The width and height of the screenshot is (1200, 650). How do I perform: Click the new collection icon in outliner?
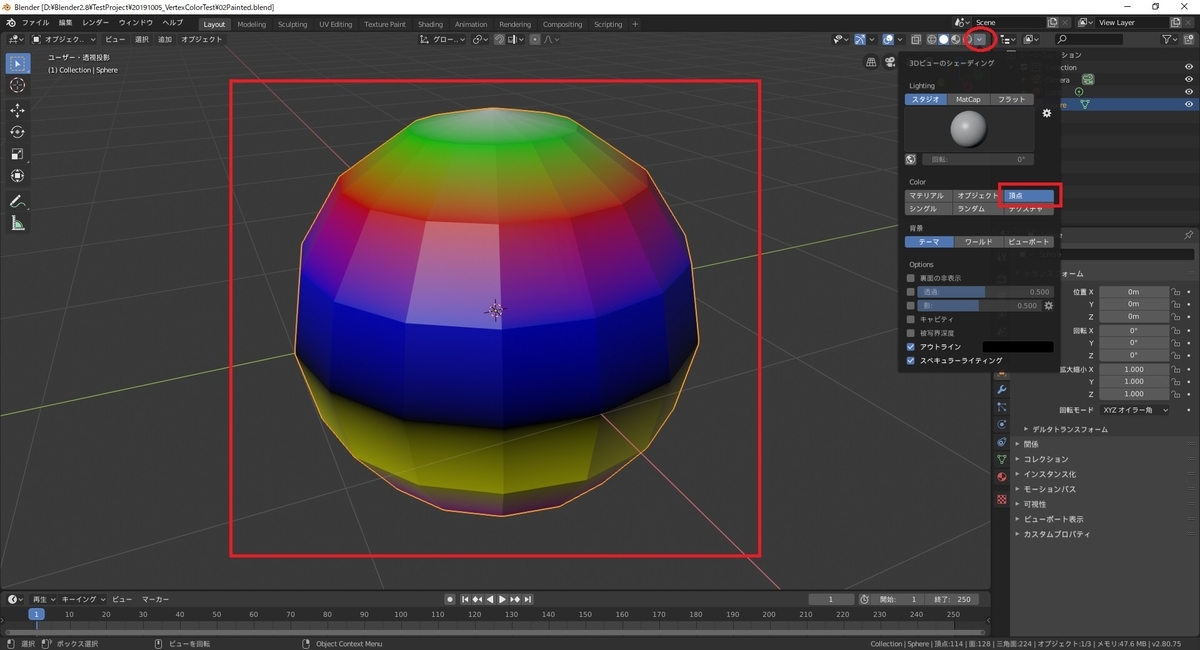pos(1189,39)
